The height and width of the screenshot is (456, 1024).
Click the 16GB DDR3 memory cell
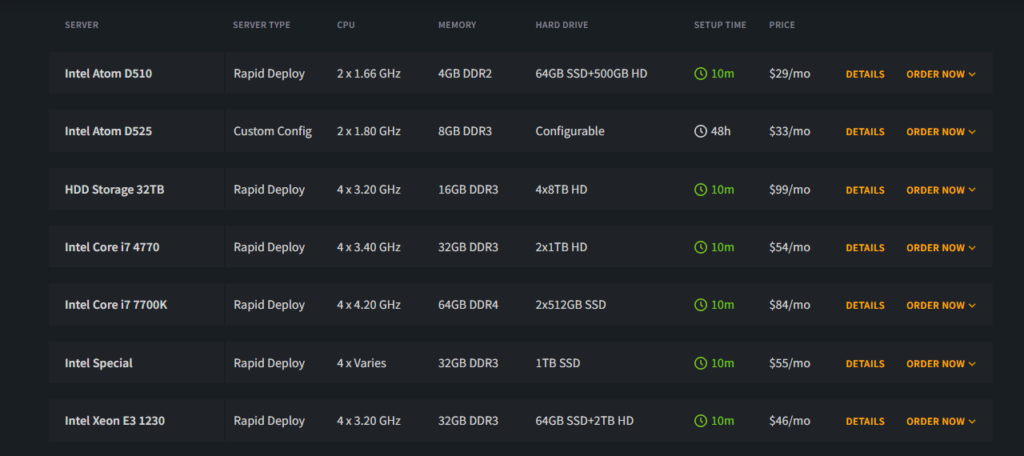coord(468,189)
